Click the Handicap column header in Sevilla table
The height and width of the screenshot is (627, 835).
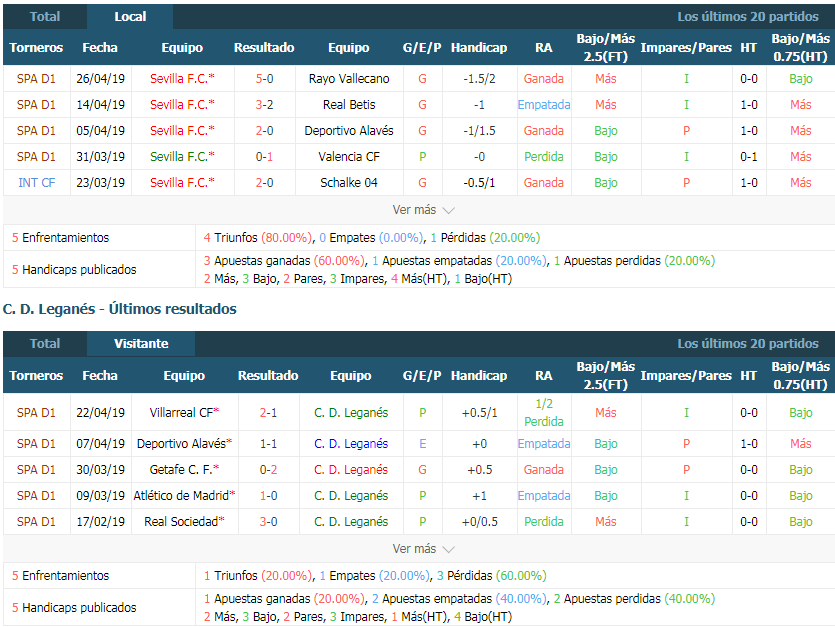click(479, 48)
